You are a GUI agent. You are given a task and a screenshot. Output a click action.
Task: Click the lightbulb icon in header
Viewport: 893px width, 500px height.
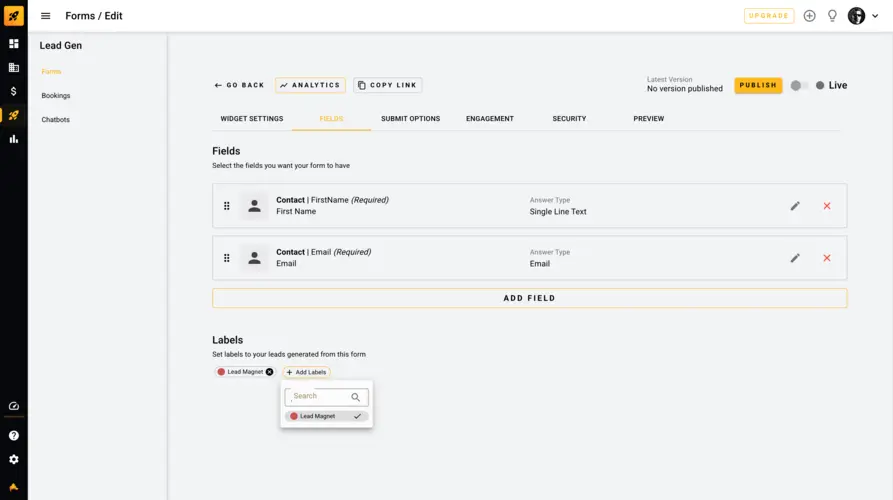click(x=832, y=16)
